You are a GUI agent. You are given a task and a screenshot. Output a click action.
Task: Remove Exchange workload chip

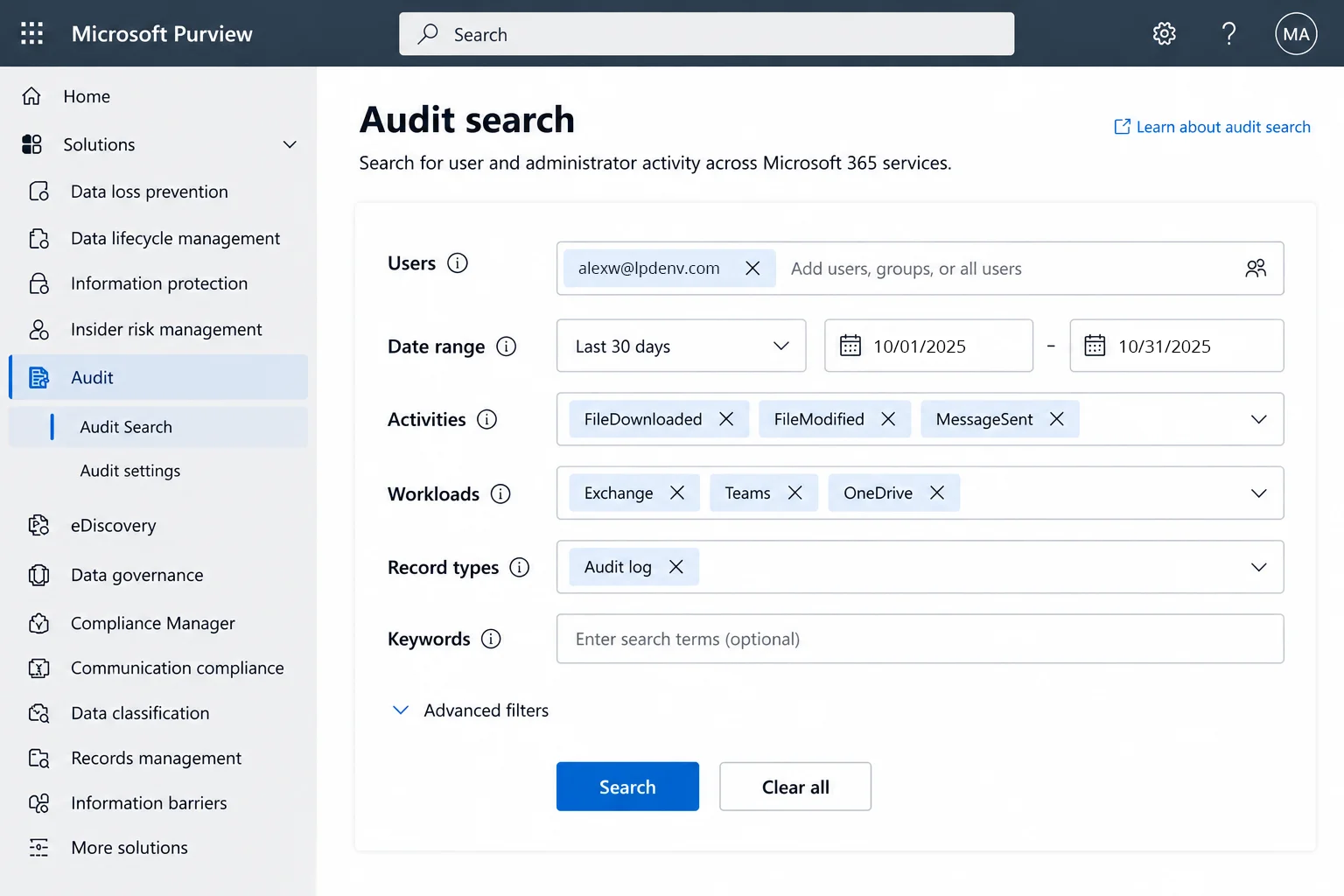point(677,493)
